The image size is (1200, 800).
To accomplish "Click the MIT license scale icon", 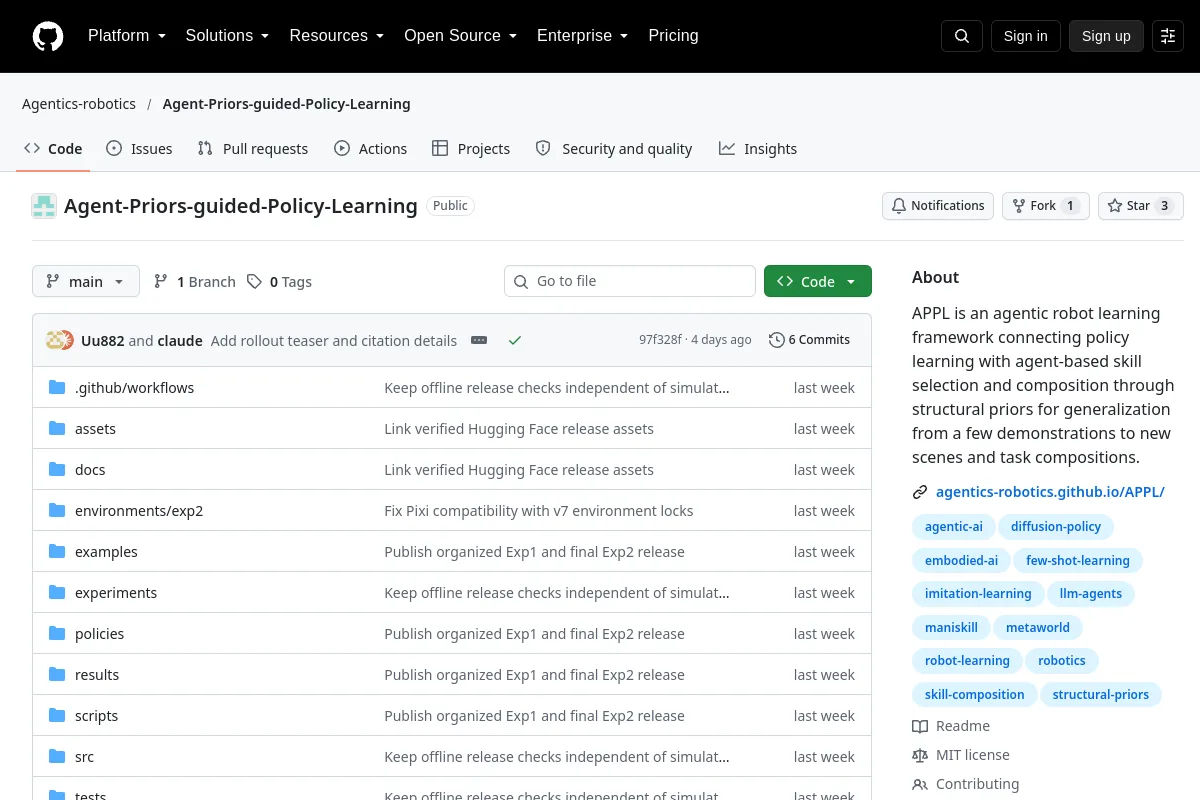I will pyautogui.click(x=920, y=755).
